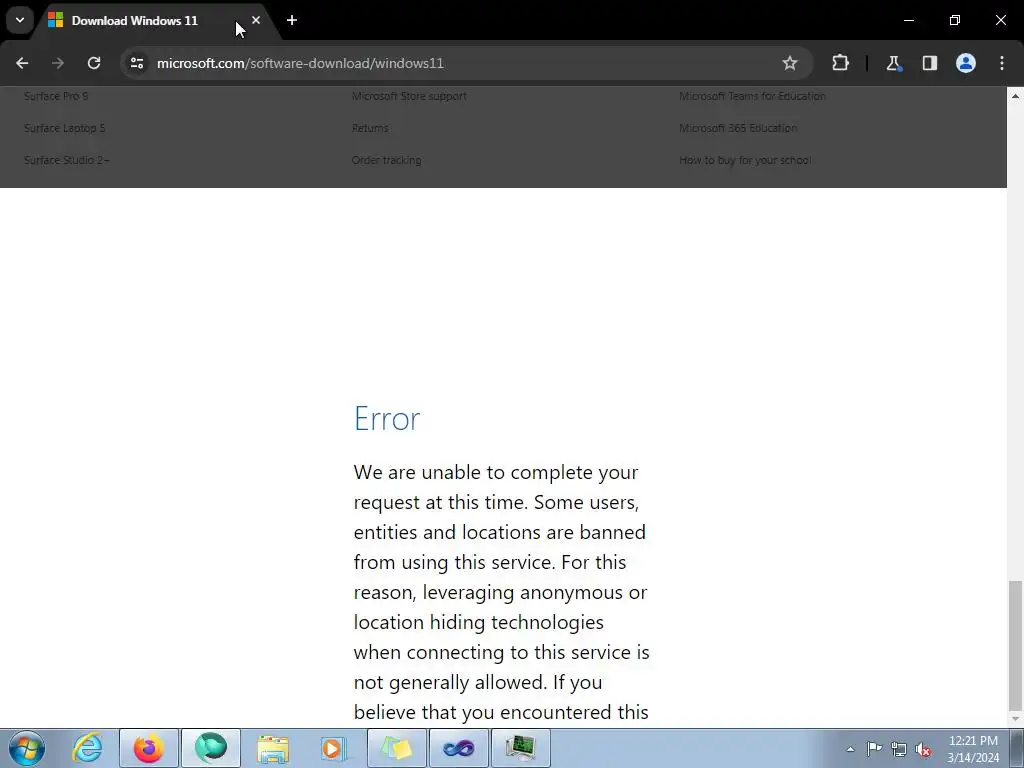The height and width of the screenshot is (768, 1024).
Task: Open Windows Media Player from taskbar
Action: tap(334, 748)
